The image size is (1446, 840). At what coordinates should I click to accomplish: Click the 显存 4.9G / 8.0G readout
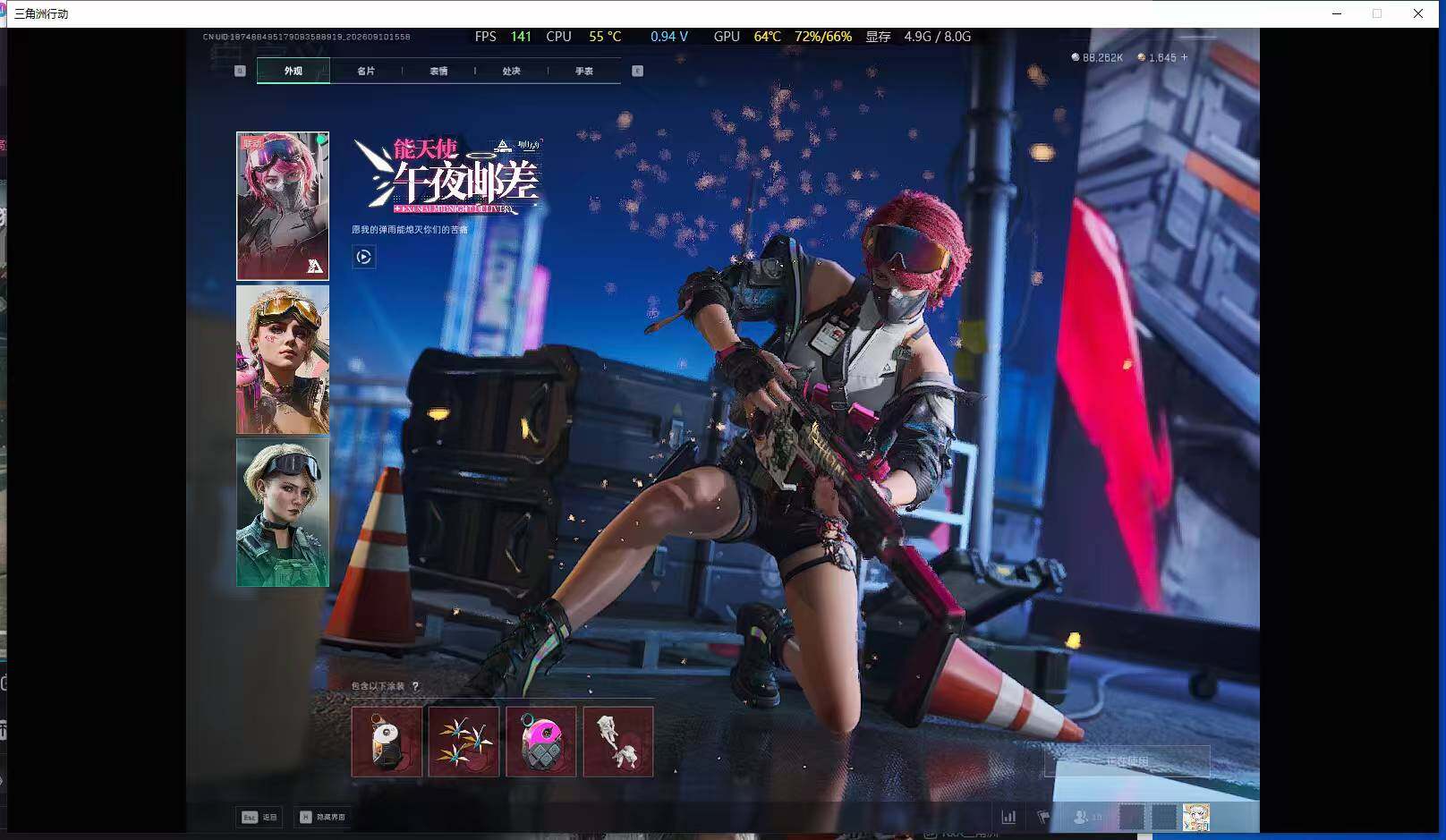point(918,37)
